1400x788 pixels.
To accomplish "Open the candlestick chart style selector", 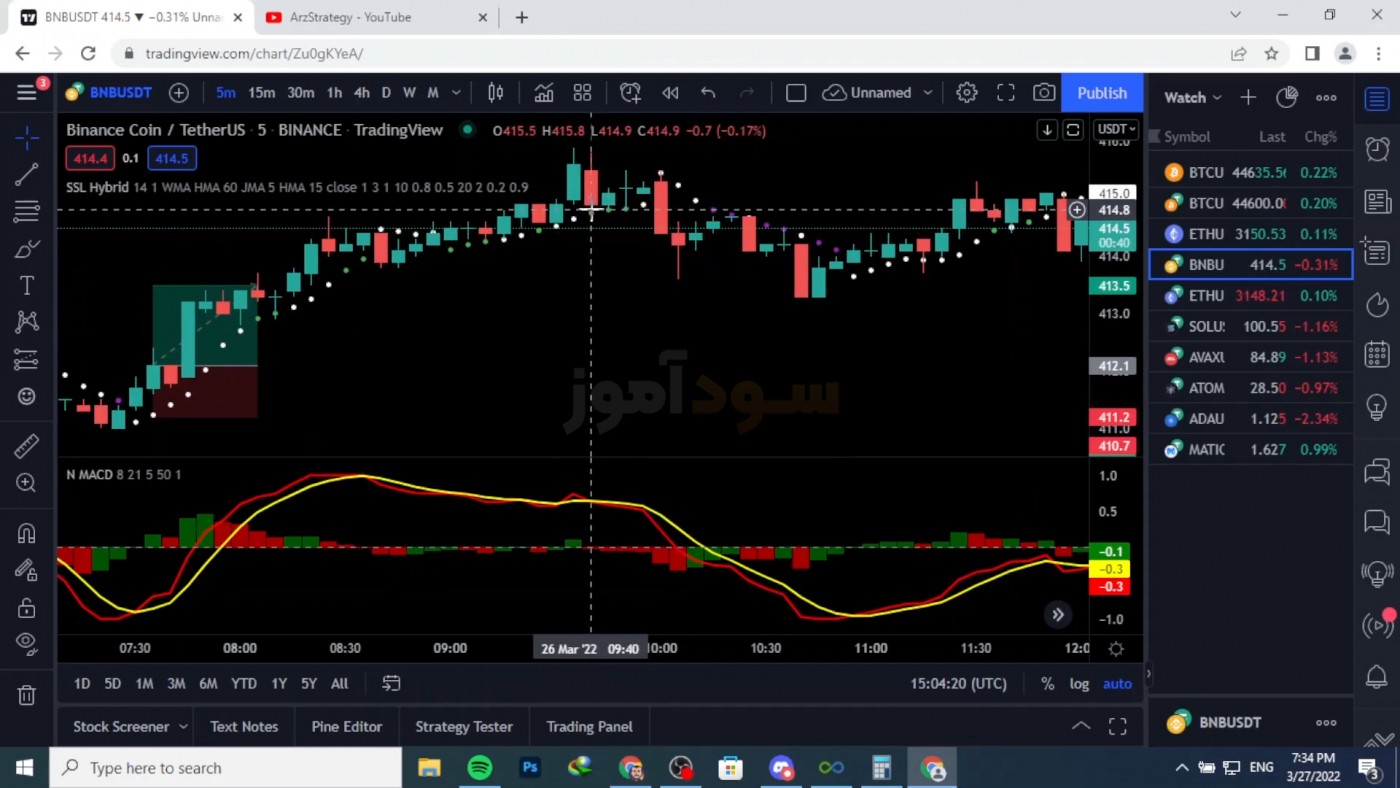I will click(x=496, y=93).
